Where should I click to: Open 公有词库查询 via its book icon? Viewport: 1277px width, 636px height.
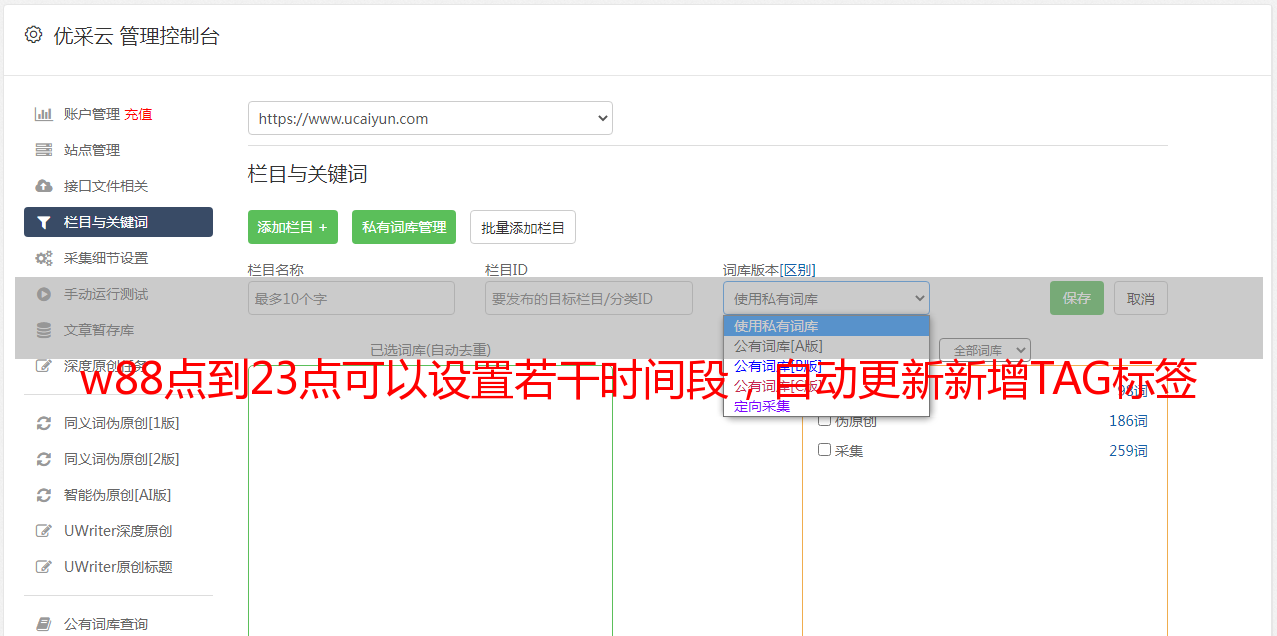[x=44, y=624]
